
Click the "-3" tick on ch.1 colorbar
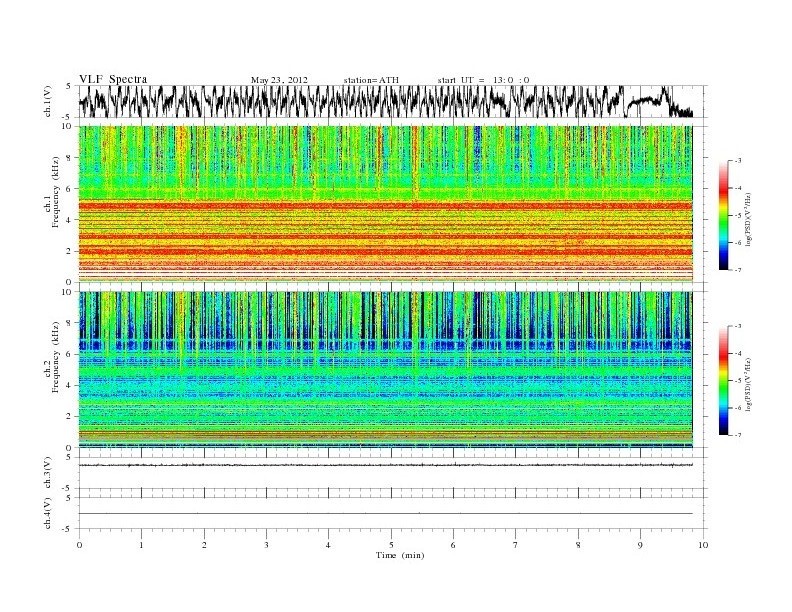[x=738, y=161]
